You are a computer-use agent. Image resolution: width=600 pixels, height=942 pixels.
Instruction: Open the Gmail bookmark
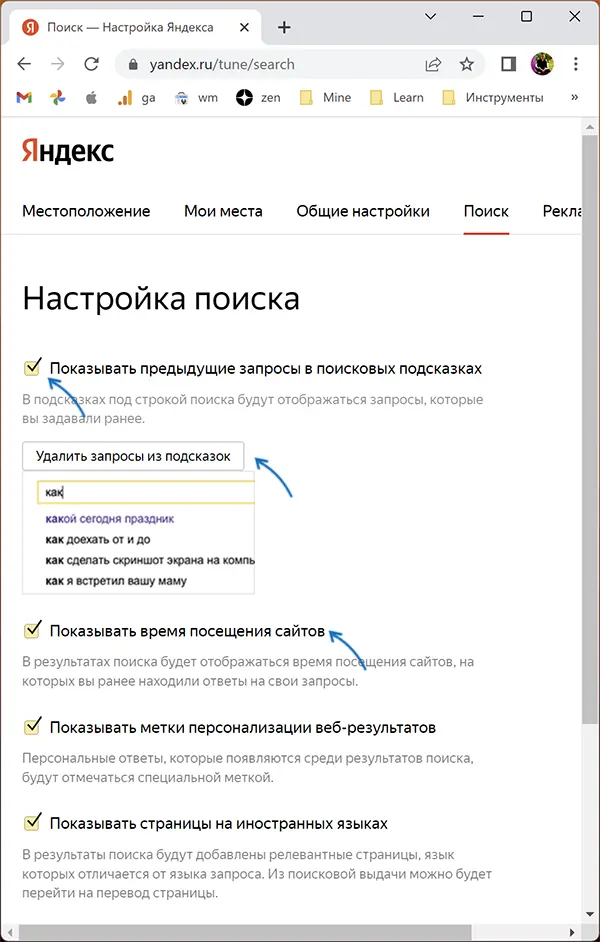click(x=24, y=98)
